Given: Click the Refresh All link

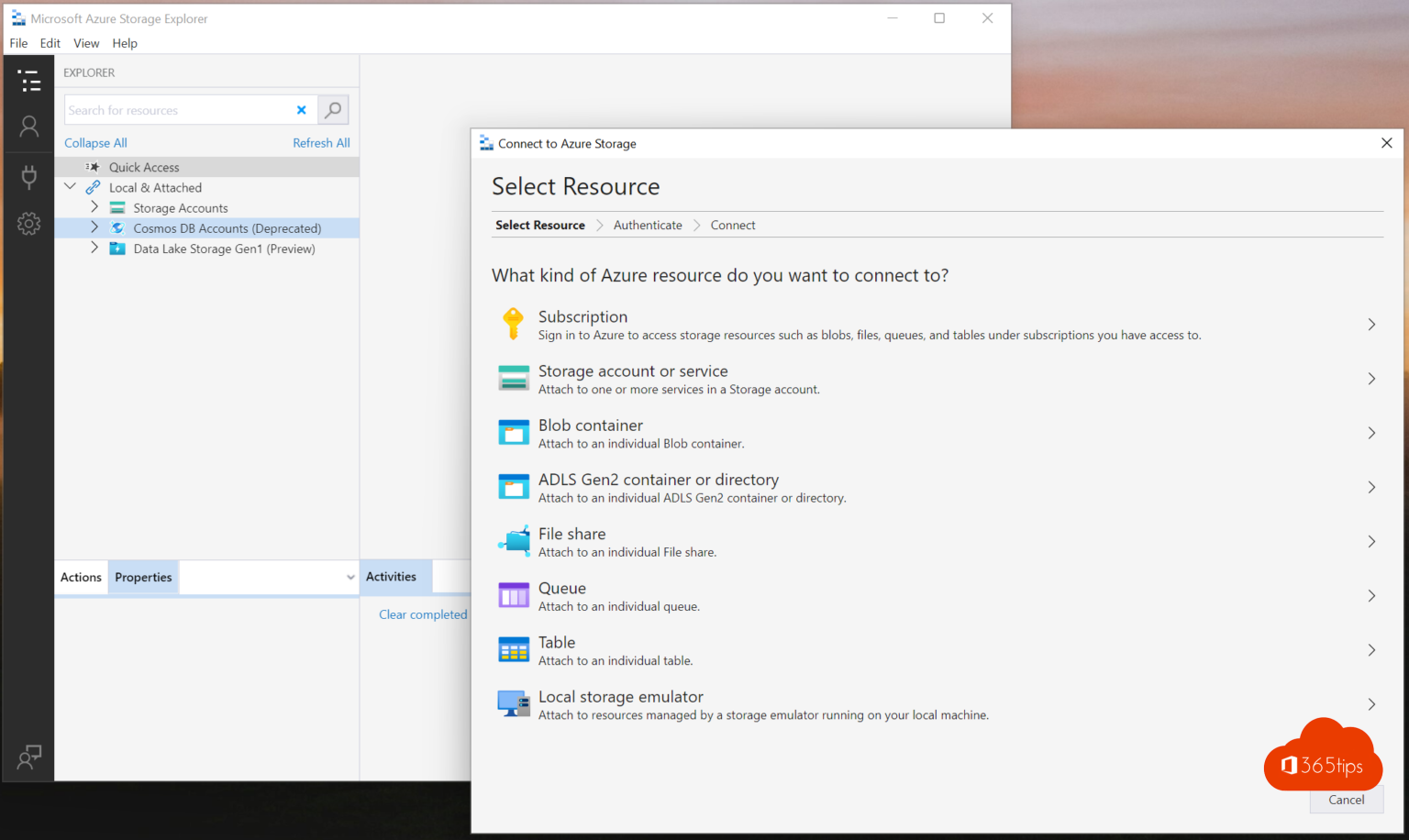Looking at the screenshot, I should pos(321,142).
